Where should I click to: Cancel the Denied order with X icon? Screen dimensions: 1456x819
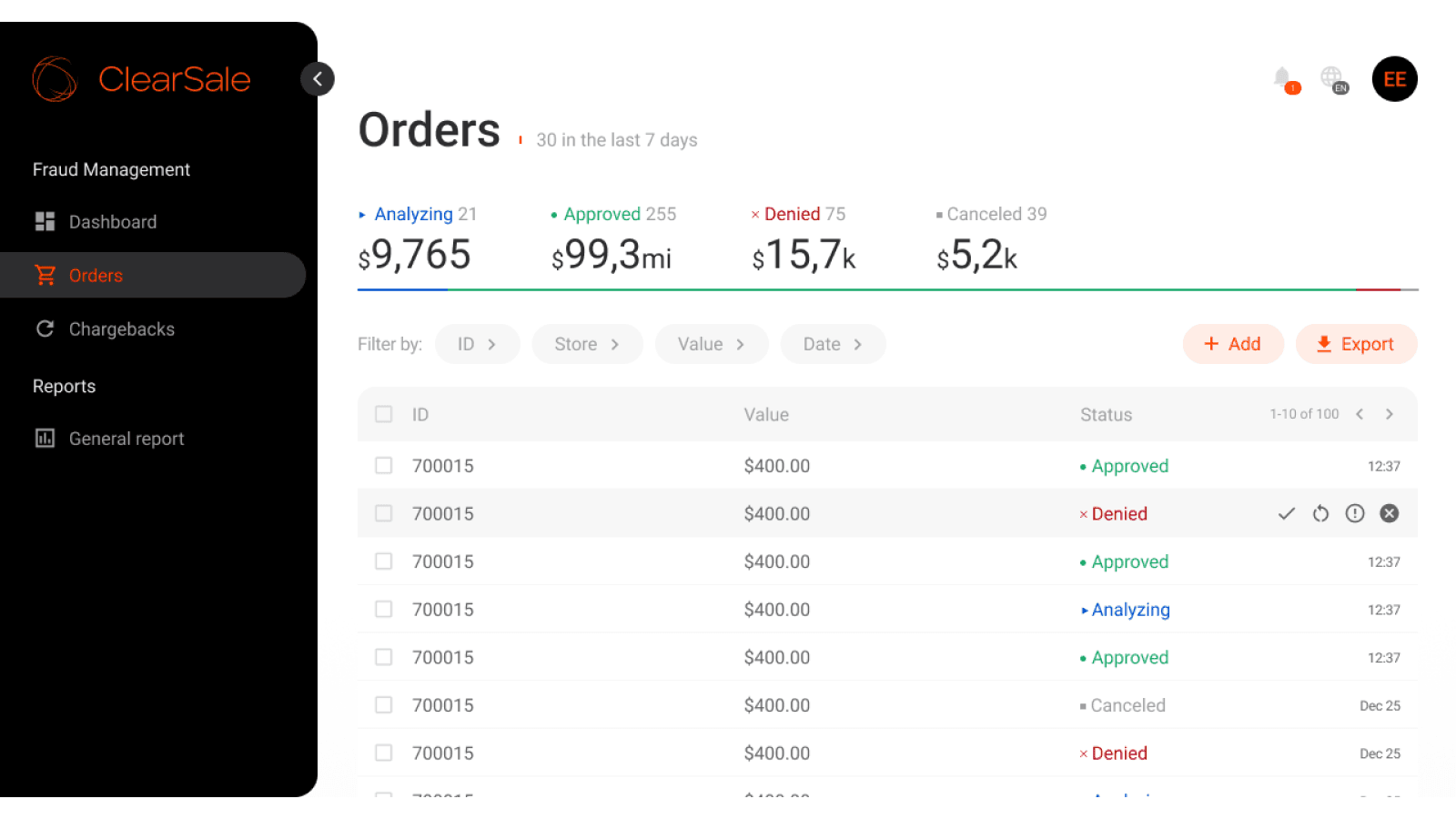tap(1389, 513)
